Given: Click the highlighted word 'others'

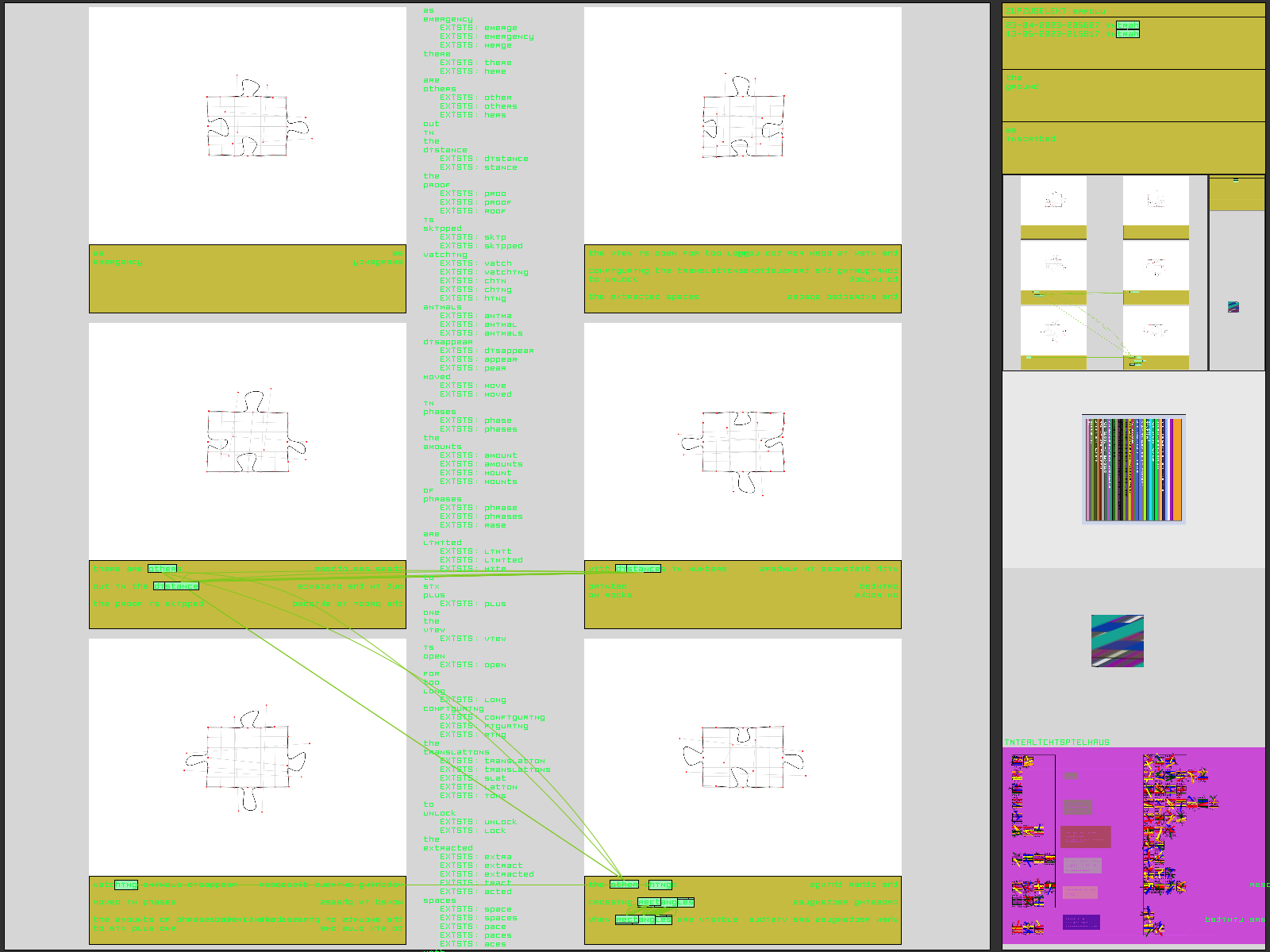Looking at the screenshot, I should pos(162,569).
